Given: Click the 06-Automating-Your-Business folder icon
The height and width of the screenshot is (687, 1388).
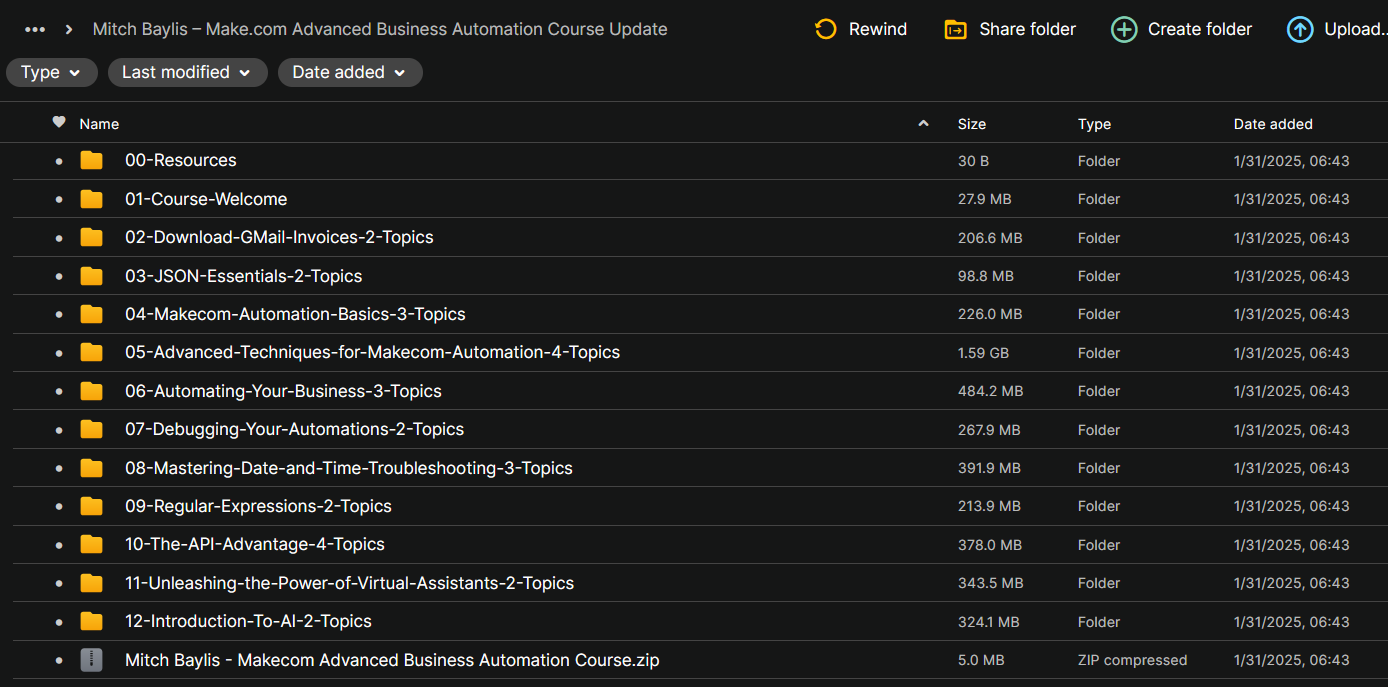Looking at the screenshot, I should pos(92,391).
